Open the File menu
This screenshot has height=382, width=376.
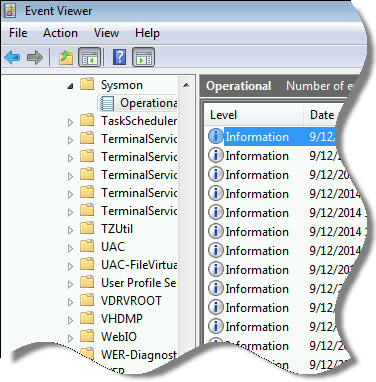[18, 33]
